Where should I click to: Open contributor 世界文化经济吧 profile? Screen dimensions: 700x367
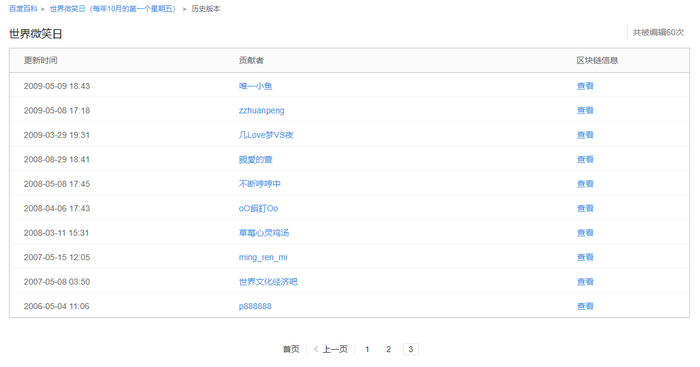pyautogui.click(x=268, y=282)
